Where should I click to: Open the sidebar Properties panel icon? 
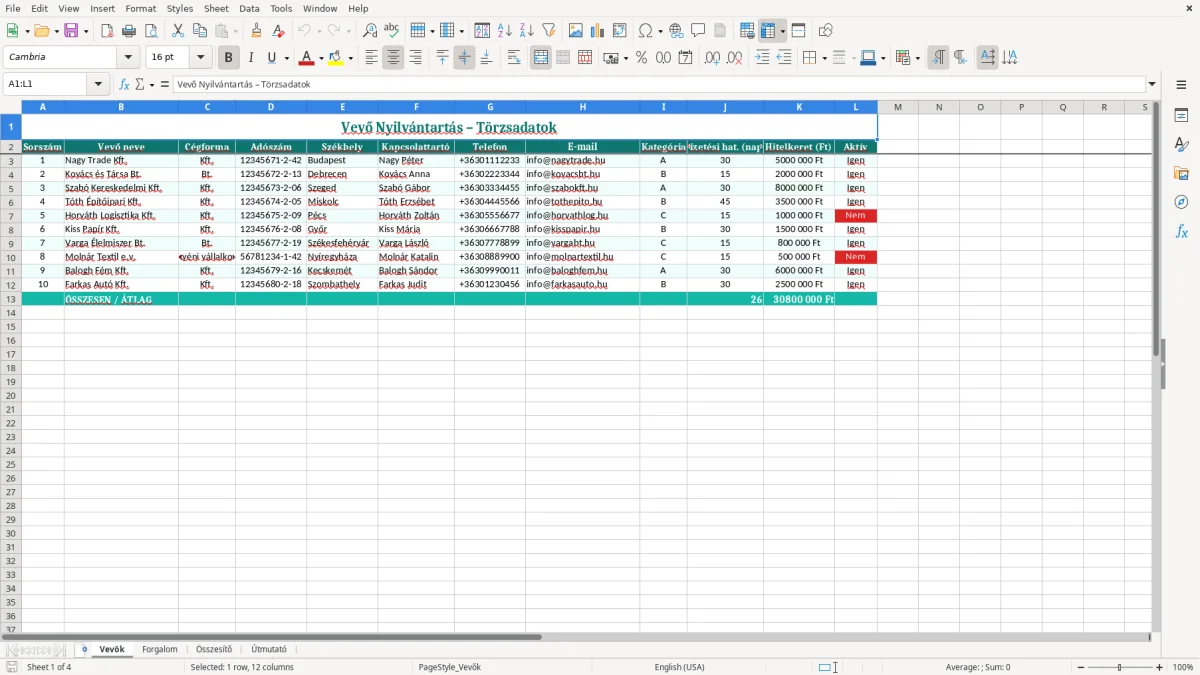coord(1181,116)
